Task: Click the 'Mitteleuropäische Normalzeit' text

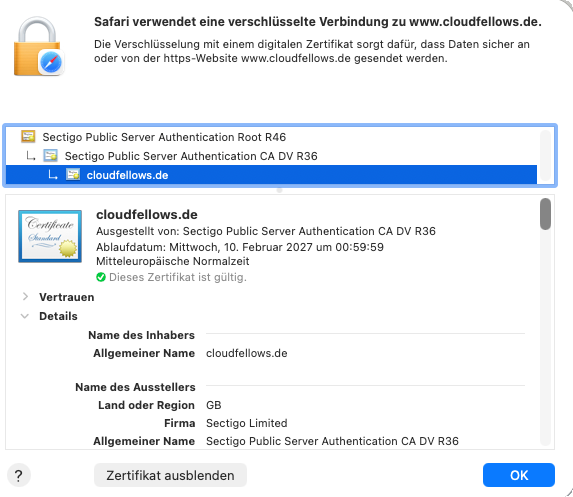Action: click(x=172, y=261)
